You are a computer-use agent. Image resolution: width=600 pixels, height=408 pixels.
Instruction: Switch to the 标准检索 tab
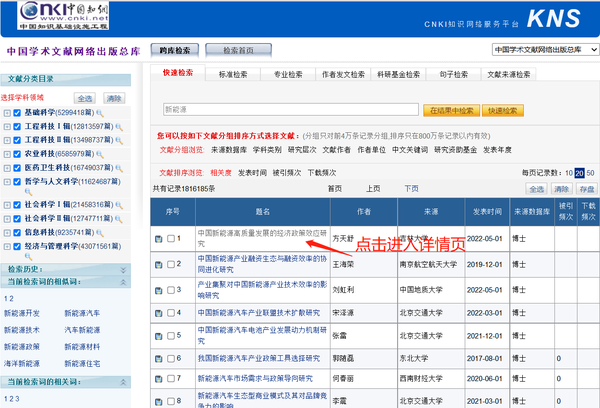pos(233,75)
